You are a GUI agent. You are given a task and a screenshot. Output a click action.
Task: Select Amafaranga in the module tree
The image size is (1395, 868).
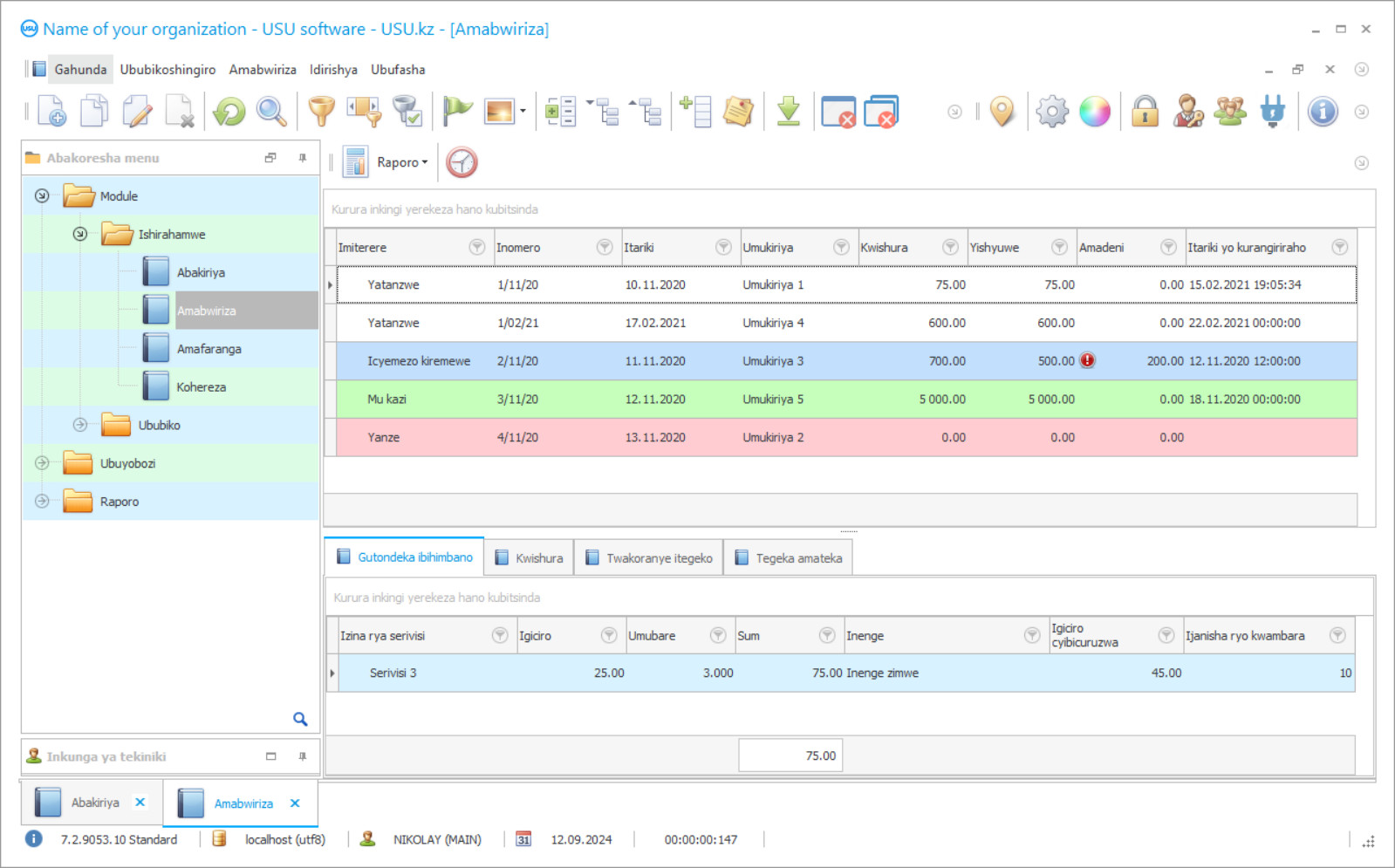tap(209, 349)
